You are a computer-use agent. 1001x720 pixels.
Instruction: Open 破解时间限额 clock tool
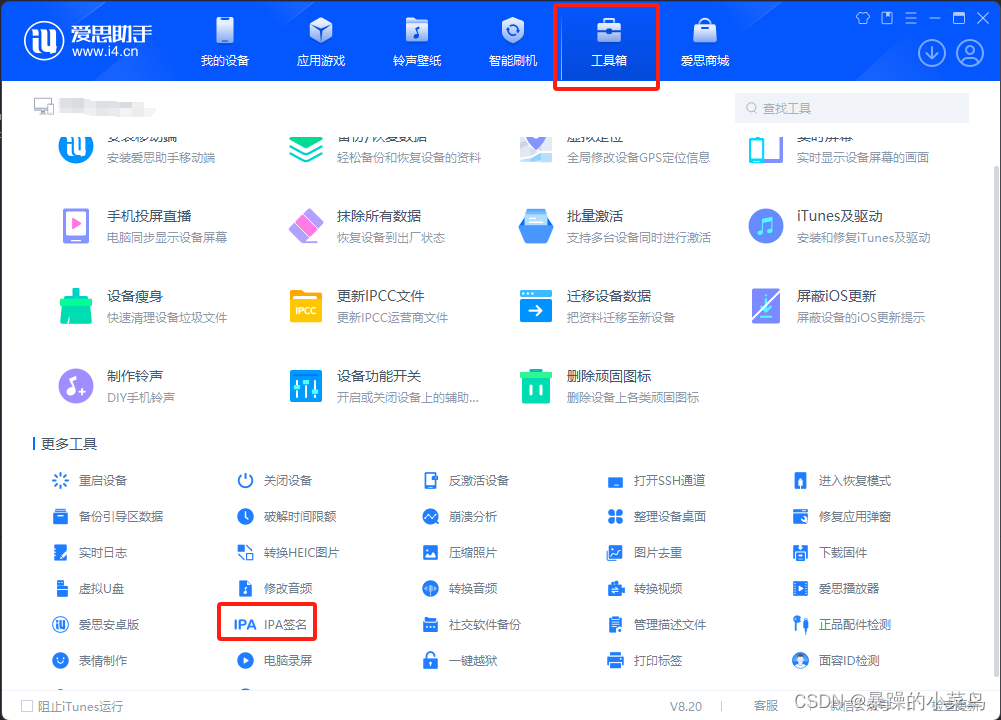point(287,516)
